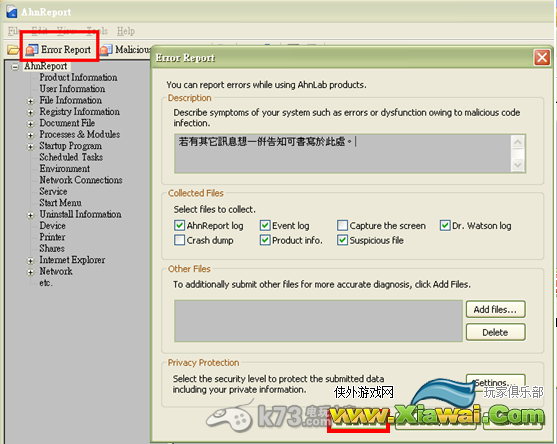Select etc. in the tree
The image size is (557, 444).
click(x=46, y=283)
